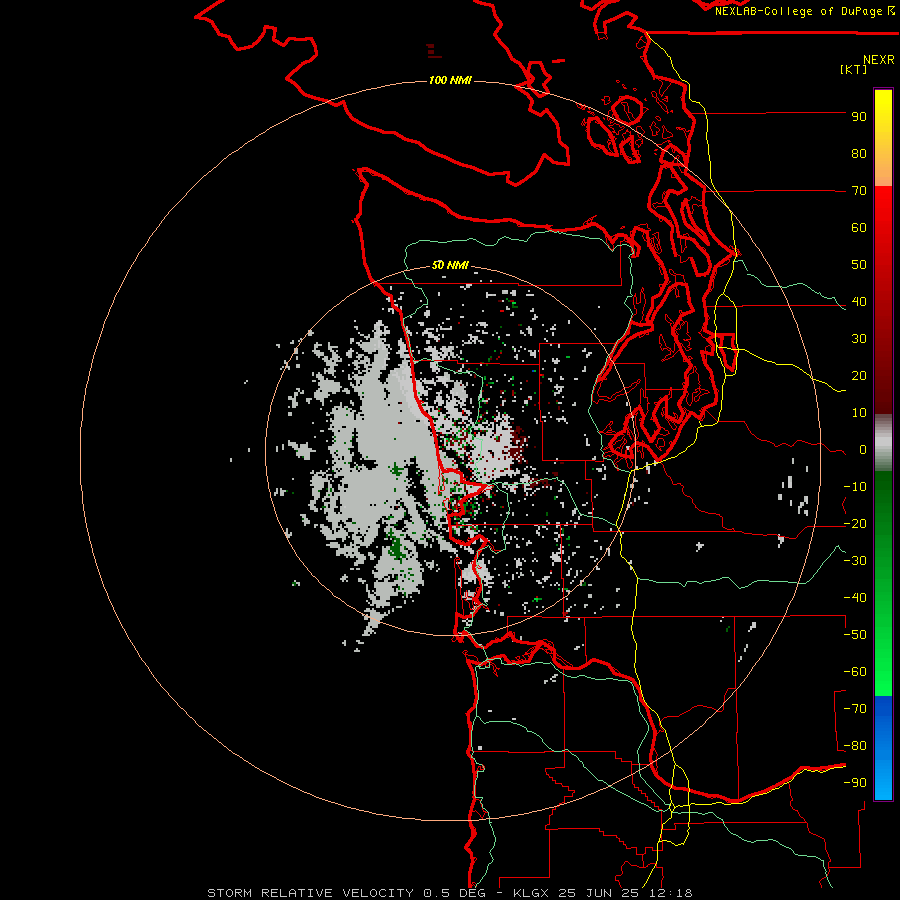900x900 pixels.
Task: Click the 50 value on velocity scale
Action: tap(859, 265)
